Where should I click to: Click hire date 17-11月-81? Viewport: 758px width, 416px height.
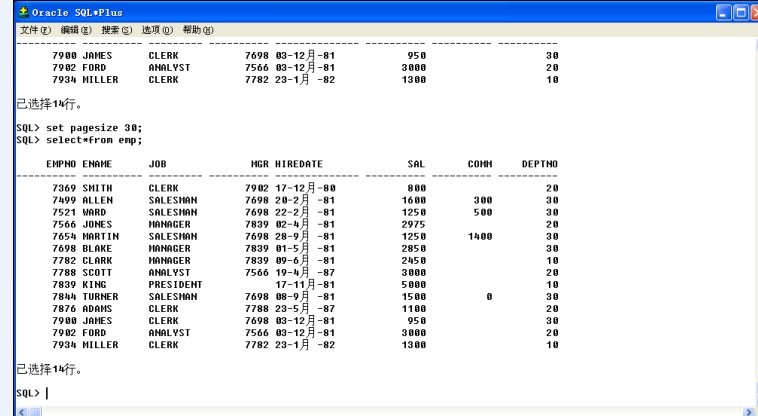[x=305, y=284]
